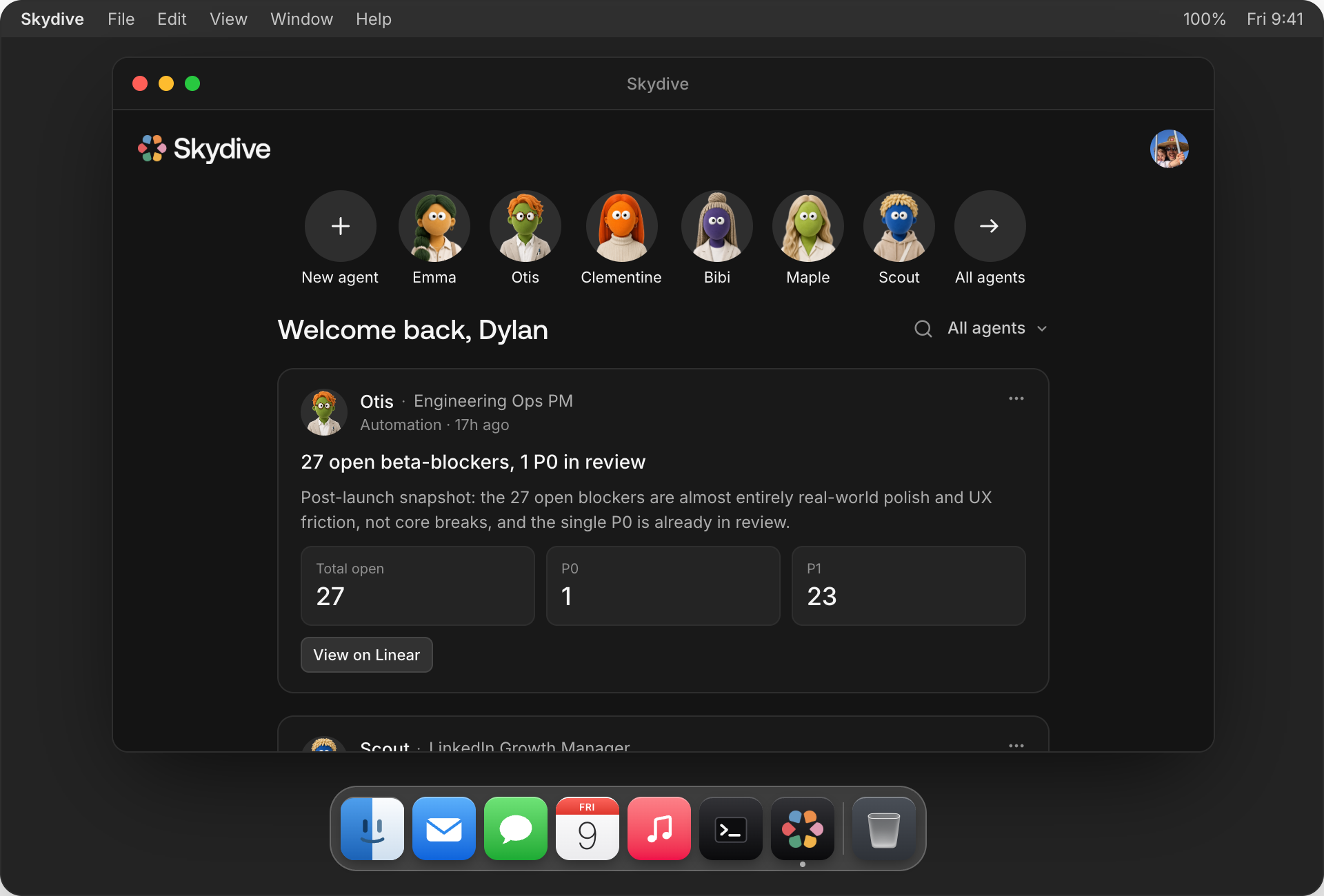Open the user profile picture
The image size is (1324, 896).
coord(1170,149)
